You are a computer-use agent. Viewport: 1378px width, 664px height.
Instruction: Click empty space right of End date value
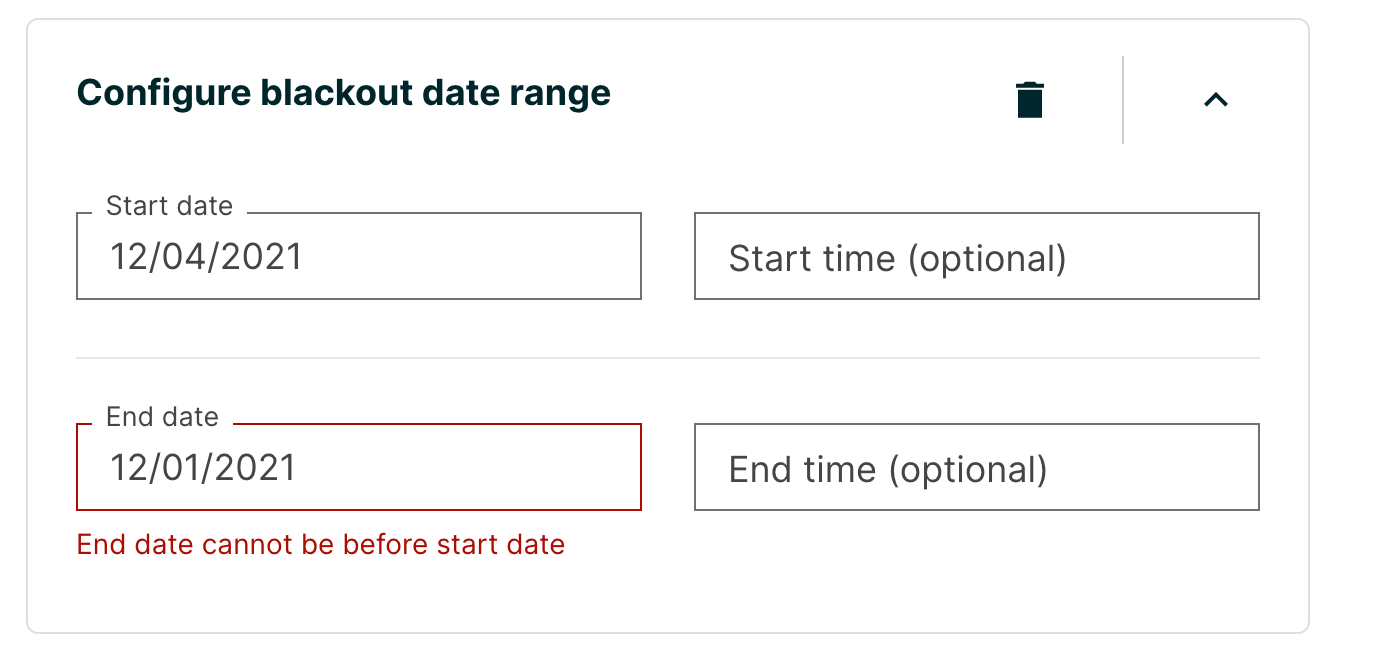pyautogui.click(x=500, y=468)
